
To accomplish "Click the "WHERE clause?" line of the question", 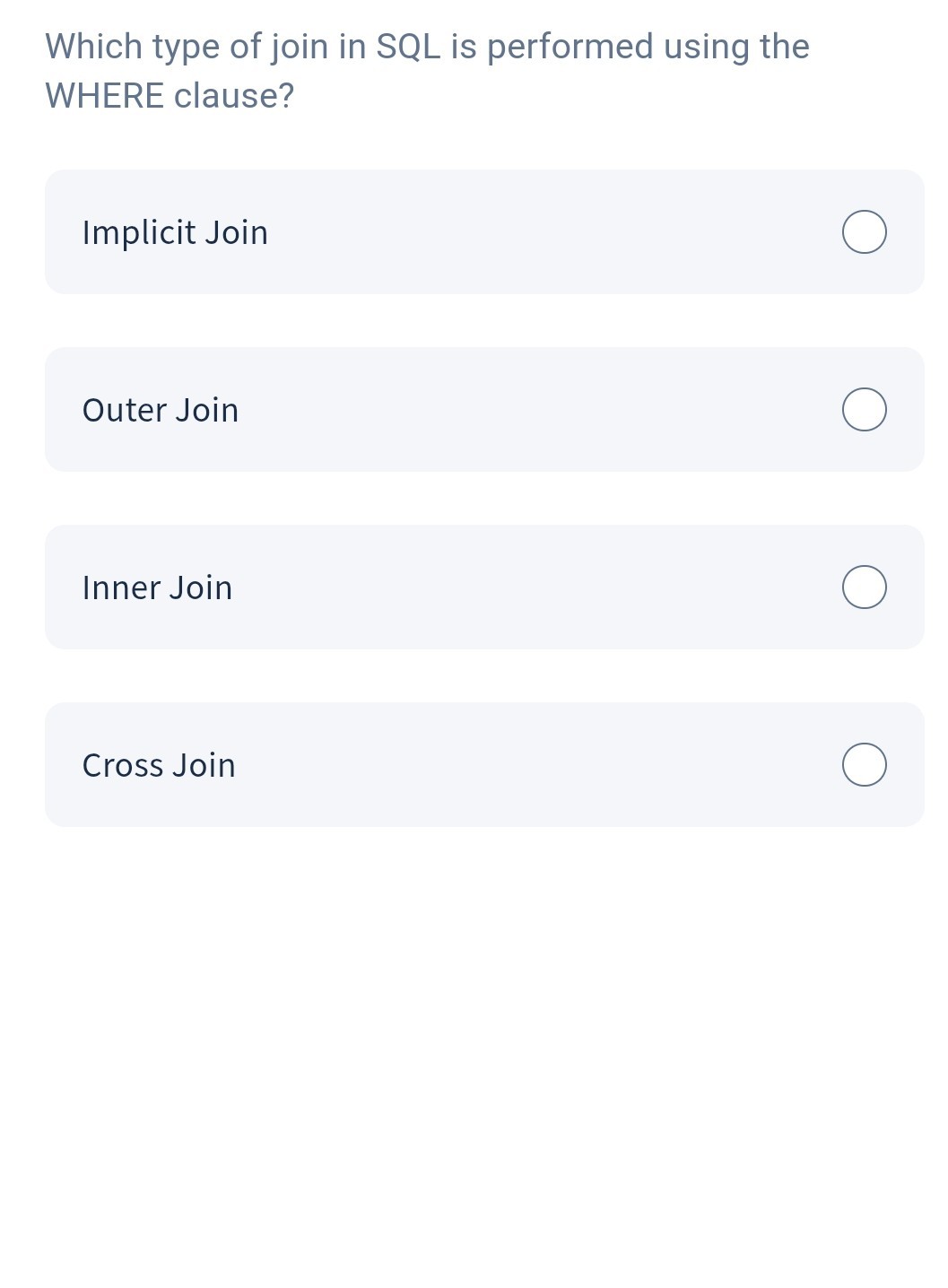I will tap(170, 96).
